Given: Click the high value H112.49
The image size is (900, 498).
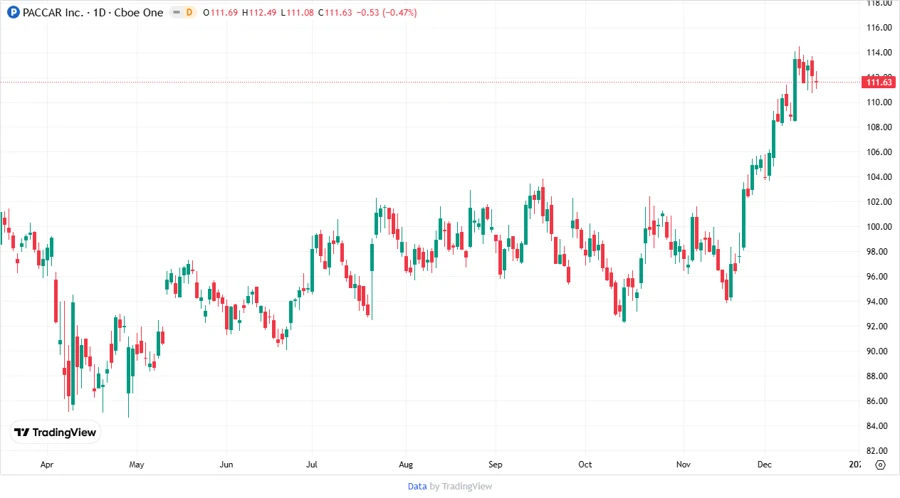Looking at the screenshot, I should (259, 12).
